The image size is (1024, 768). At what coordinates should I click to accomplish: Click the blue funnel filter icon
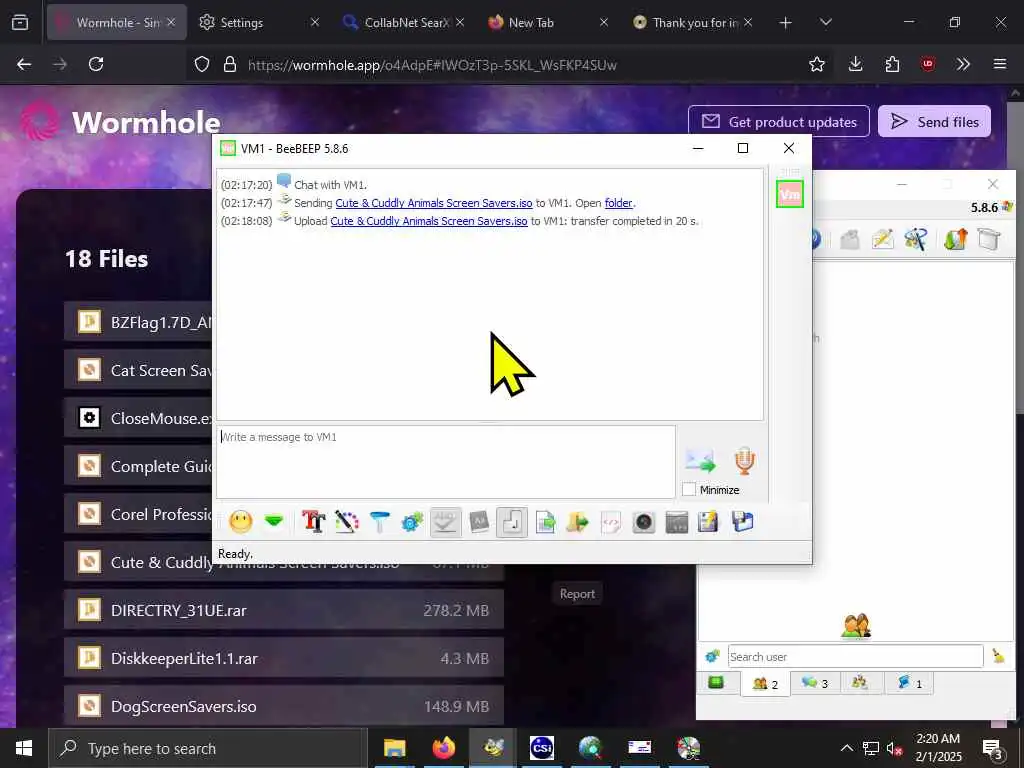[379, 522]
